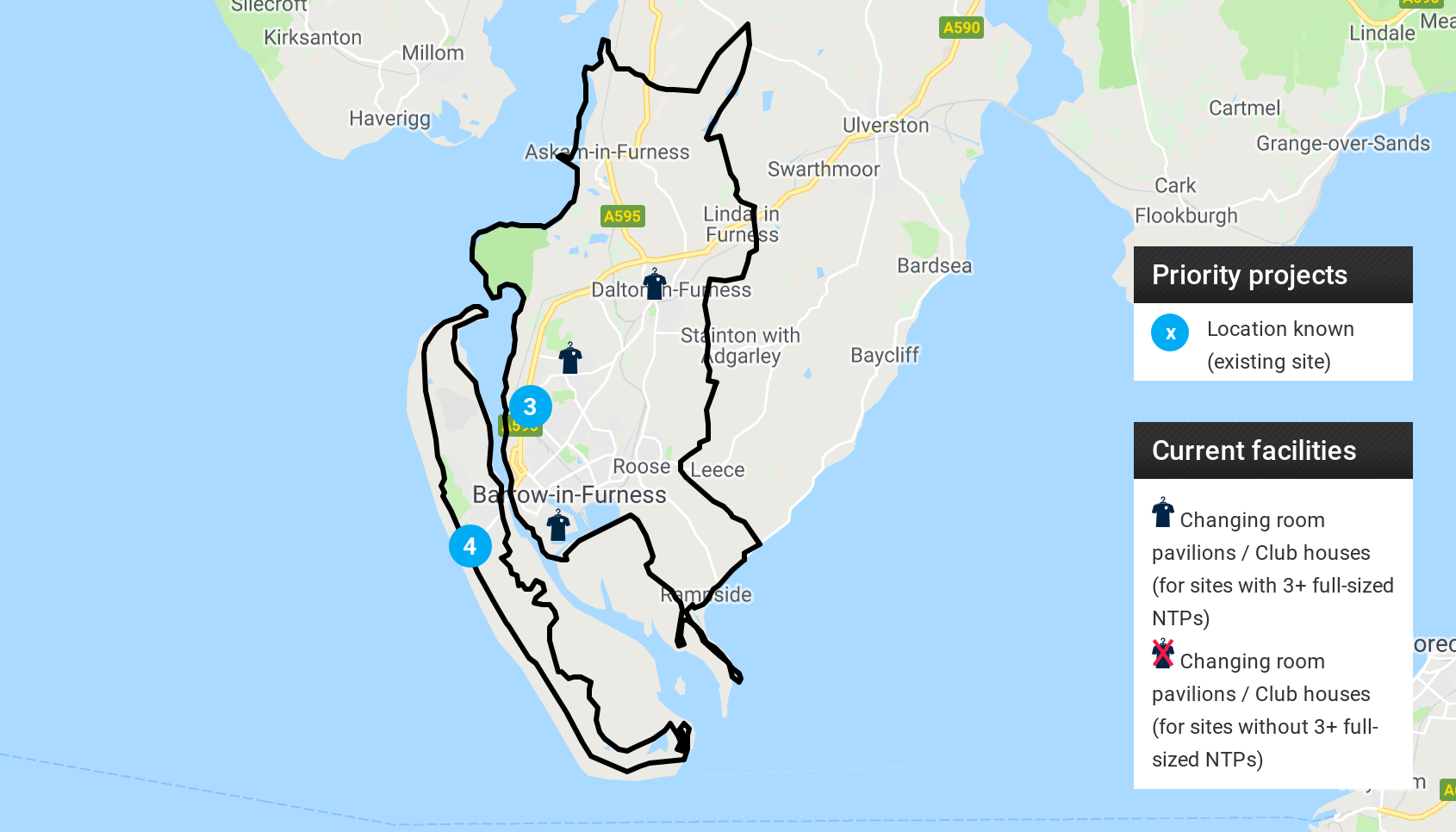
Task: Select changing room icon below Barrow-in-Furness label
Action: point(558,525)
